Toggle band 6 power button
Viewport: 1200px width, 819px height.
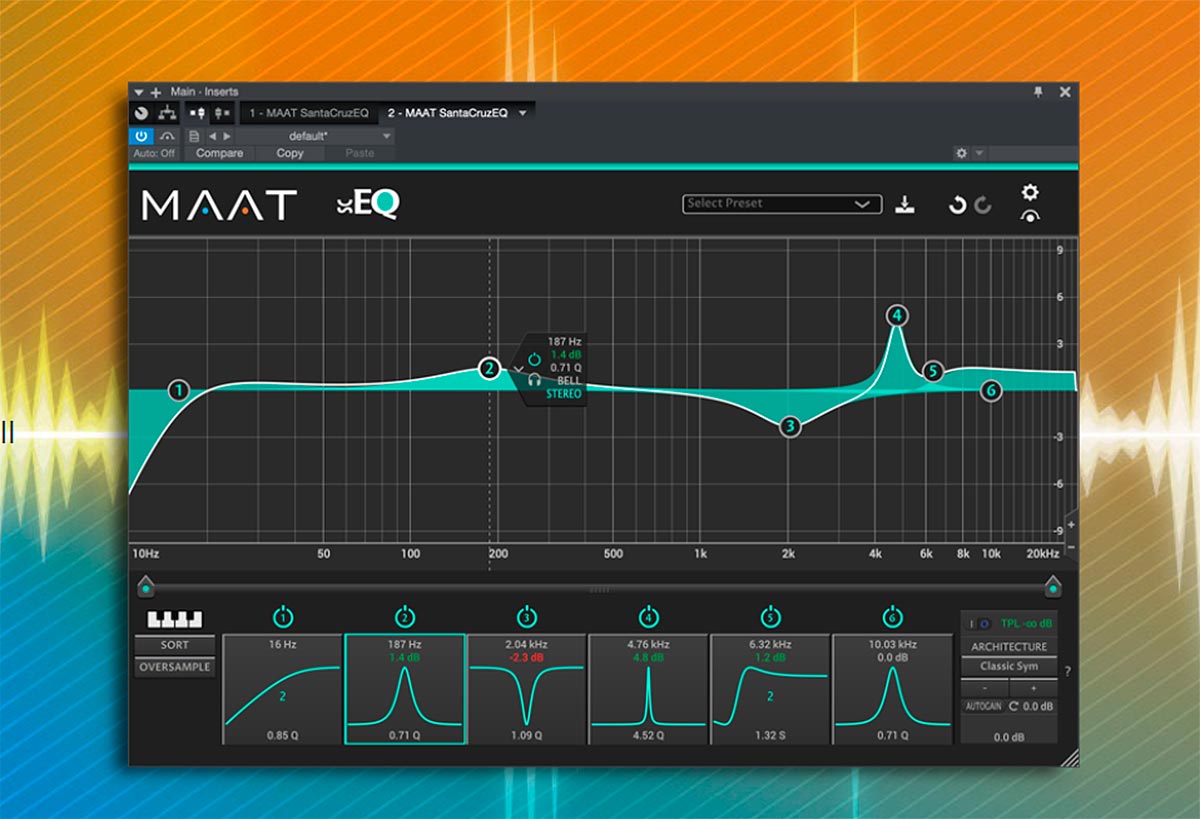893,616
